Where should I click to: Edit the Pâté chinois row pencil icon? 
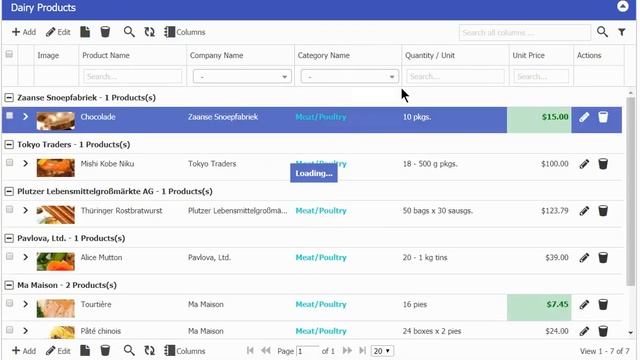(x=584, y=331)
